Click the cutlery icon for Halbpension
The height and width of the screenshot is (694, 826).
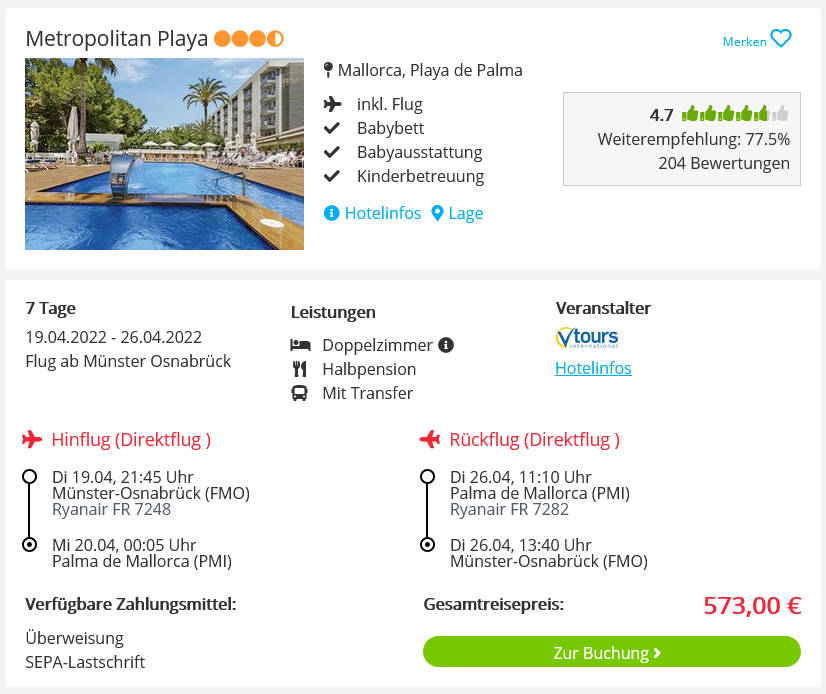(300, 369)
